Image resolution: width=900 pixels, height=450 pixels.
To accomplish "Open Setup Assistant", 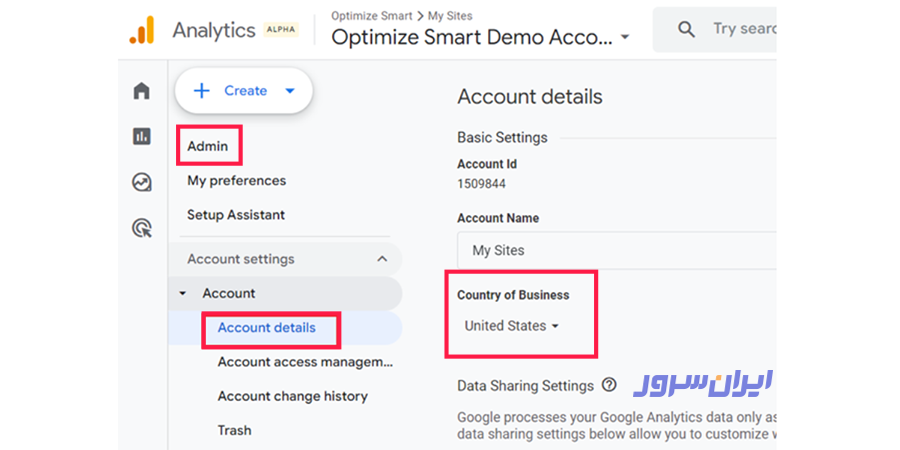I will click(236, 215).
